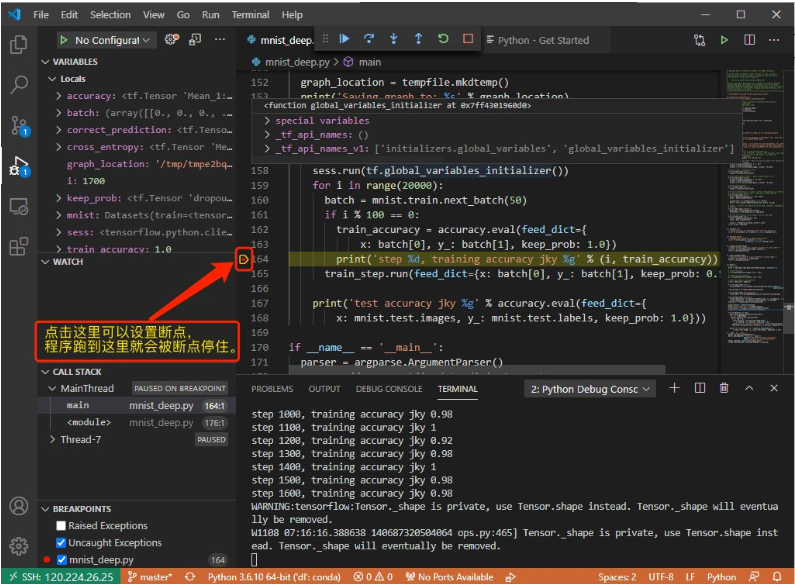
Task: Open launch.json with gear icon
Action: (172, 40)
